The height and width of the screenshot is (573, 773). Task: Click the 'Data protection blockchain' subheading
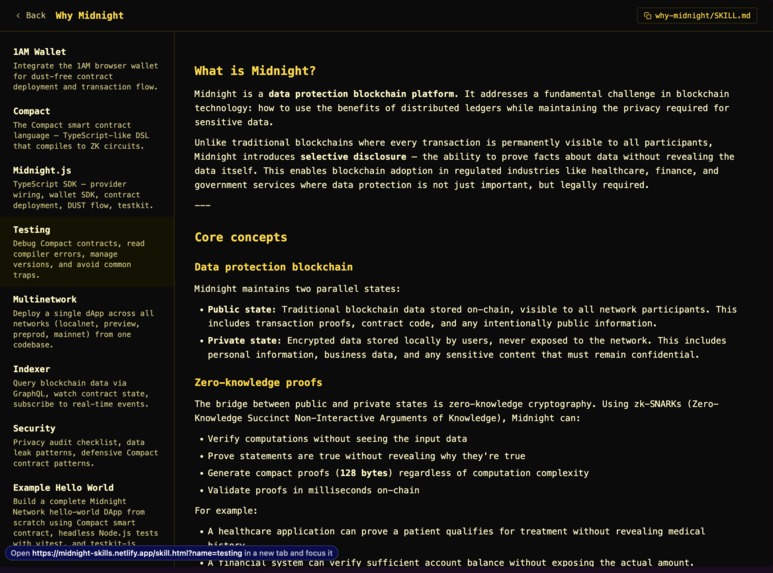[x=274, y=267]
